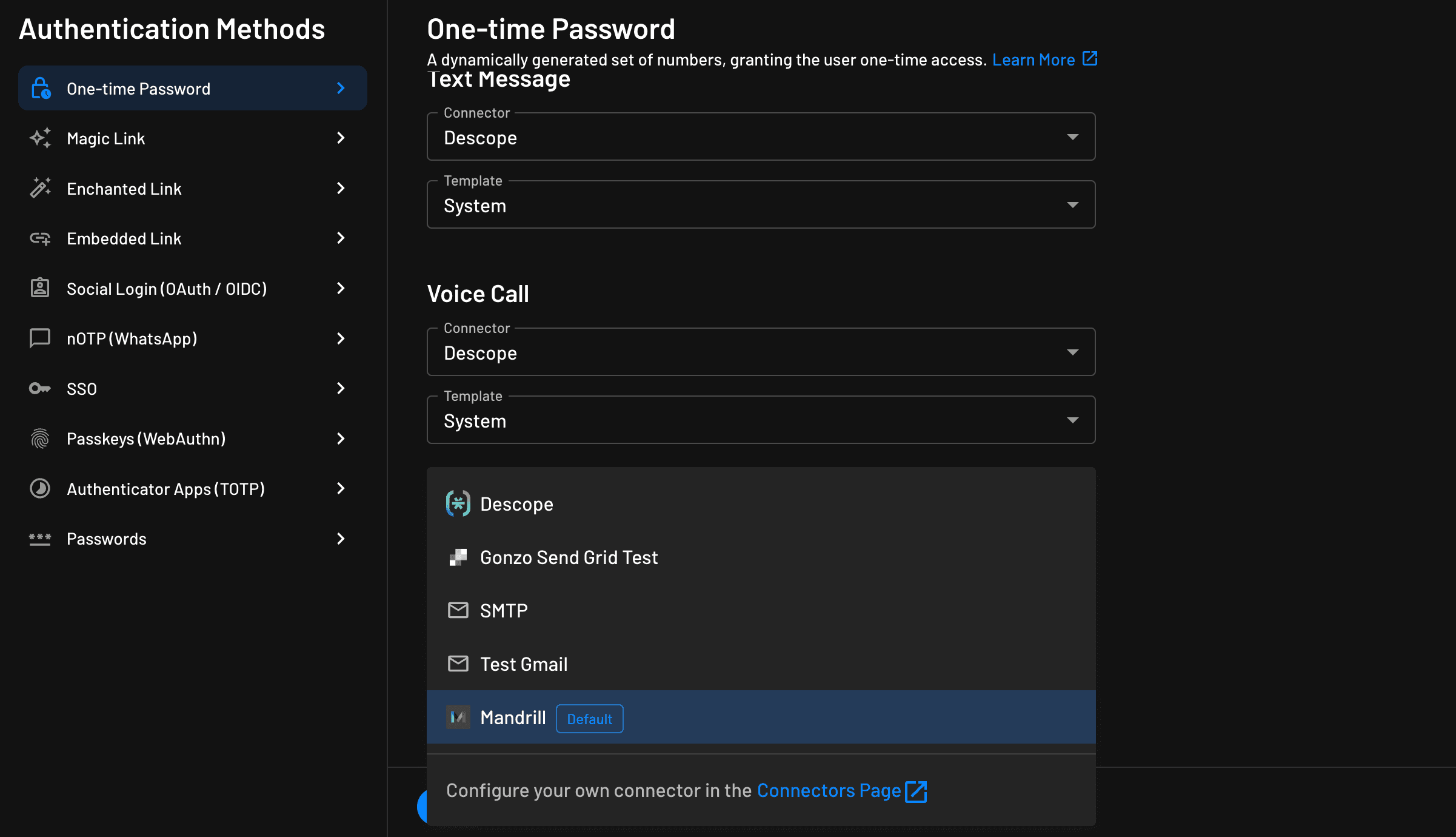Click the Mandrill connector icon
Screen dimensions: 1456x837
tap(458, 717)
